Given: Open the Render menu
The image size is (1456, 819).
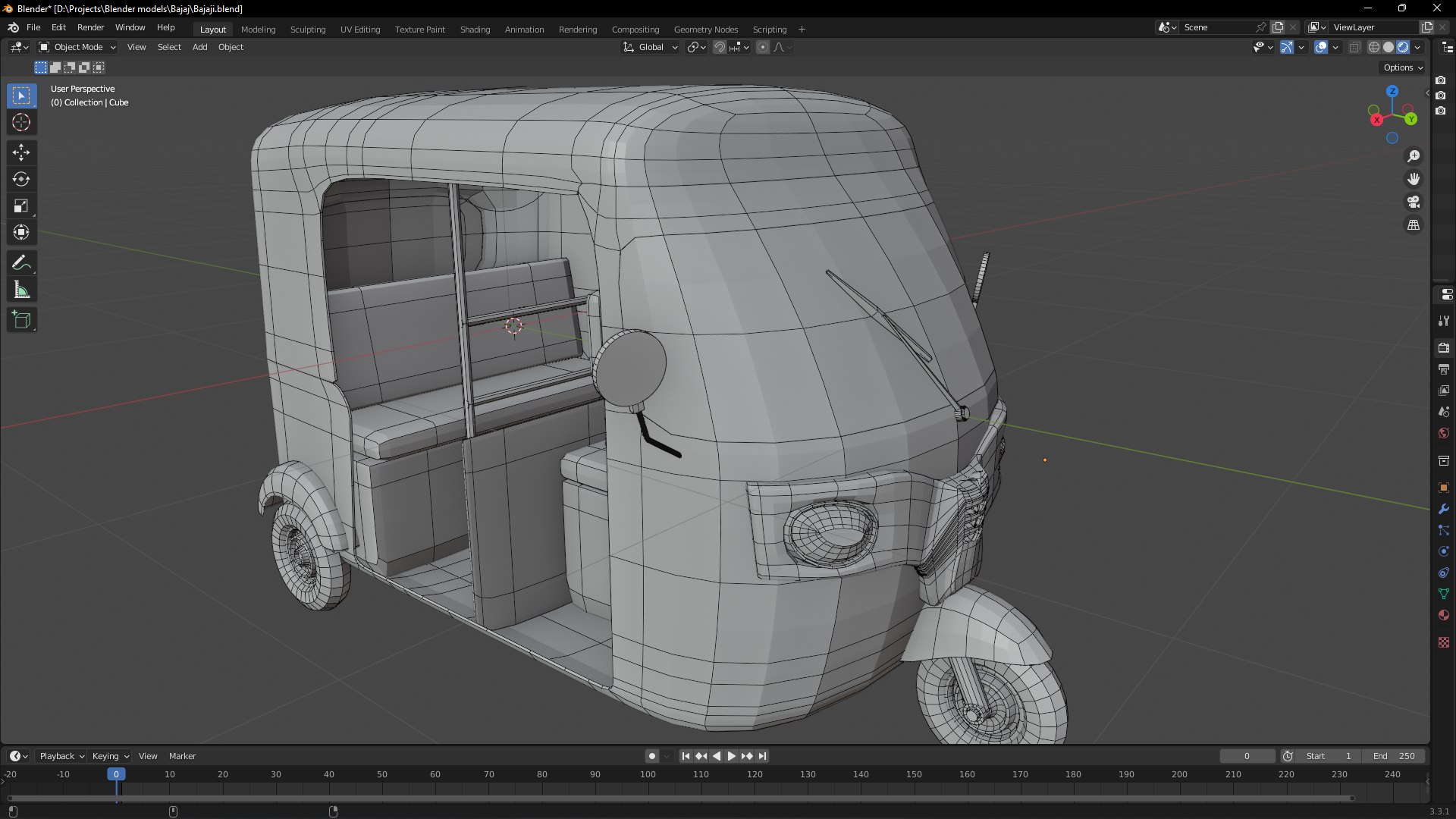Looking at the screenshot, I should click(x=90, y=27).
